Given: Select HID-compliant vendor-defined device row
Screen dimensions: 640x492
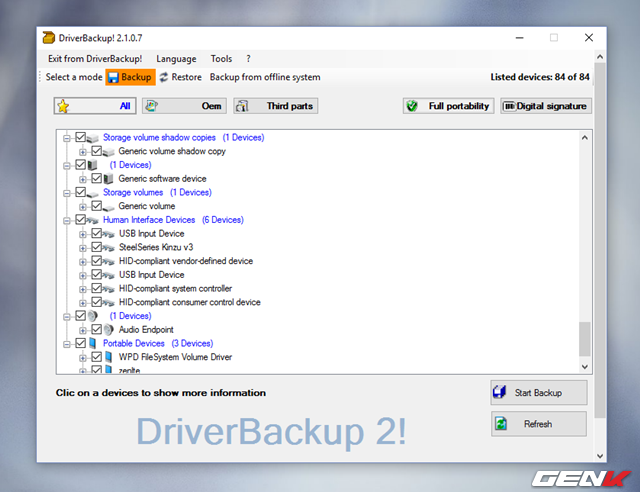Looking at the screenshot, I should click(x=186, y=261).
